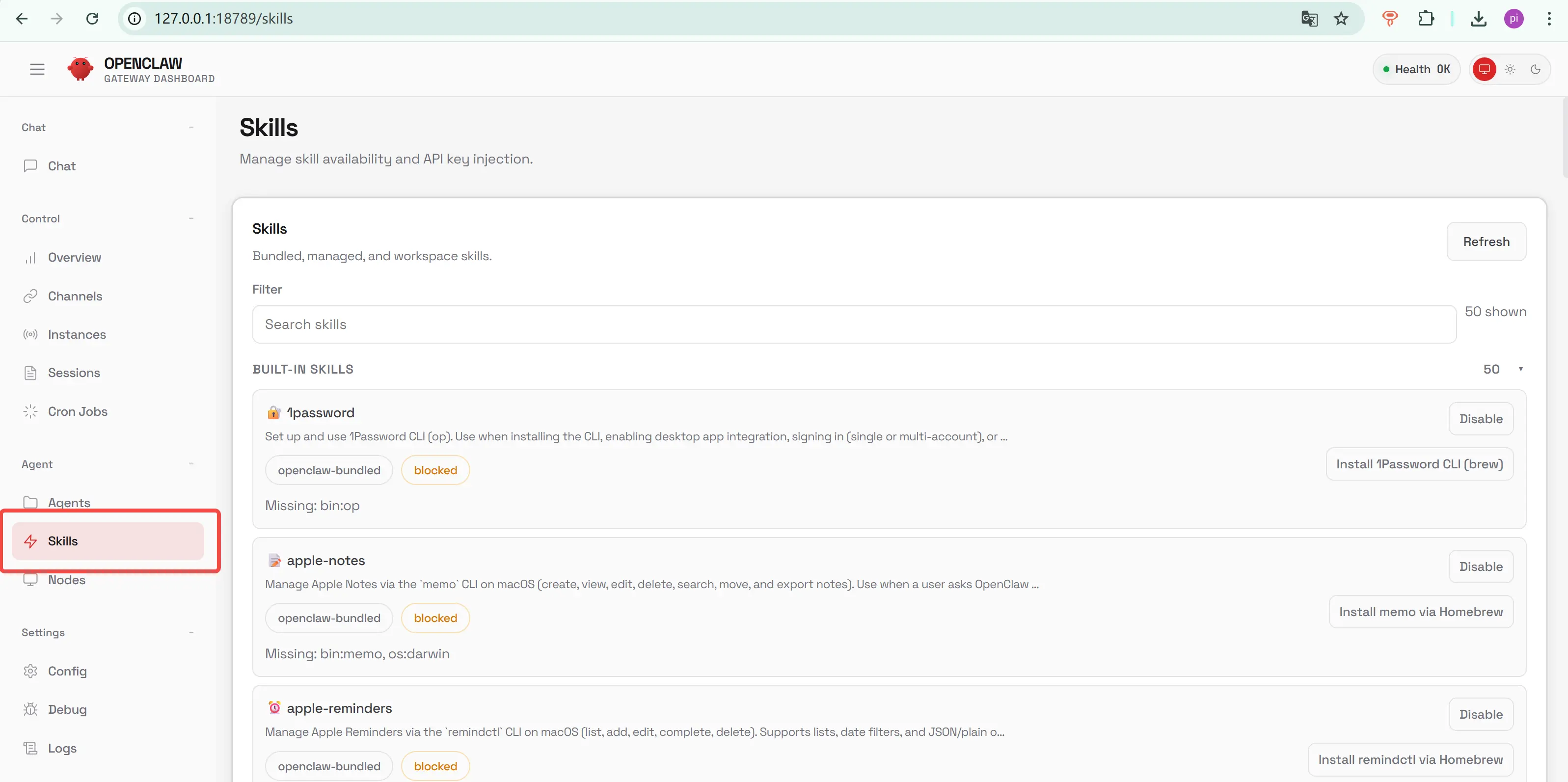Screen dimensions: 1568x782
Task: Open the browser translate icon
Action: click(1309, 19)
